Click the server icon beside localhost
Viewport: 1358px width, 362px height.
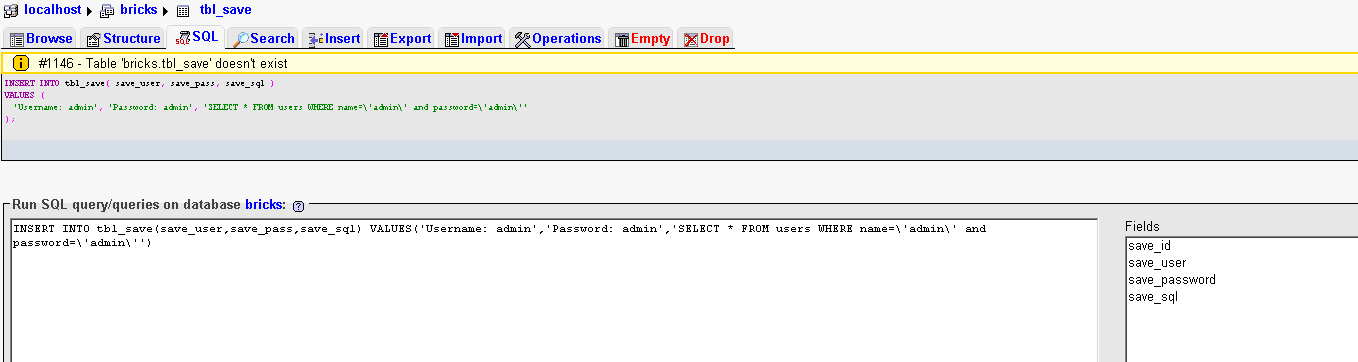pyautogui.click(x=11, y=10)
